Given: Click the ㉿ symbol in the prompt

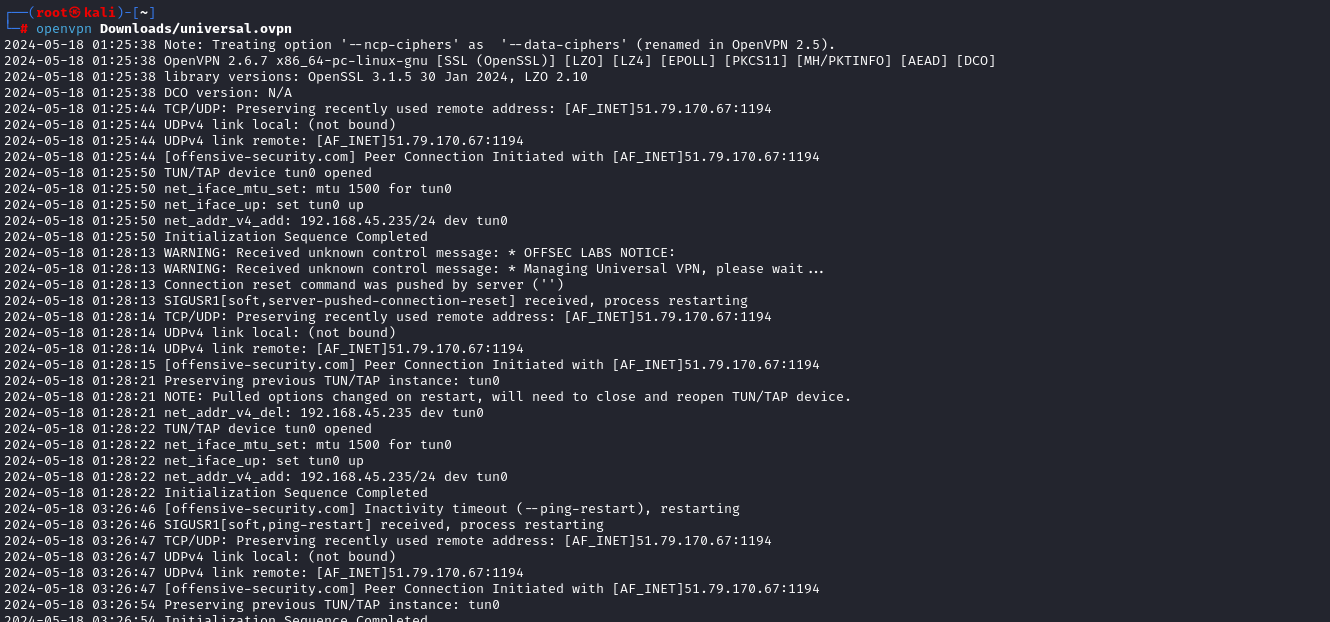Looking at the screenshot, I should [x=76, y=12].
